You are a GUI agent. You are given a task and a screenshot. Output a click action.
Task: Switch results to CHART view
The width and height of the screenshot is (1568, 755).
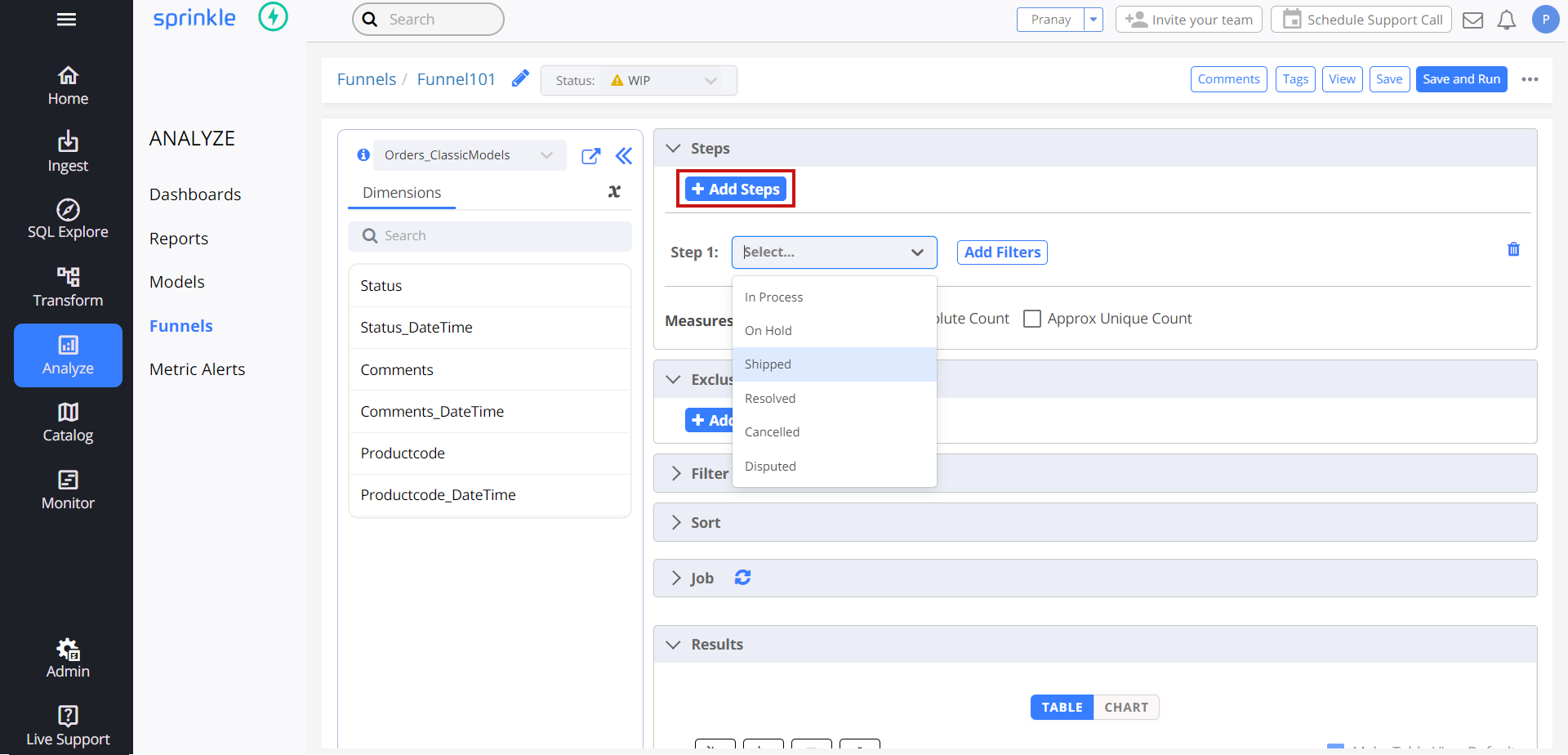[x=1126, y=708]
